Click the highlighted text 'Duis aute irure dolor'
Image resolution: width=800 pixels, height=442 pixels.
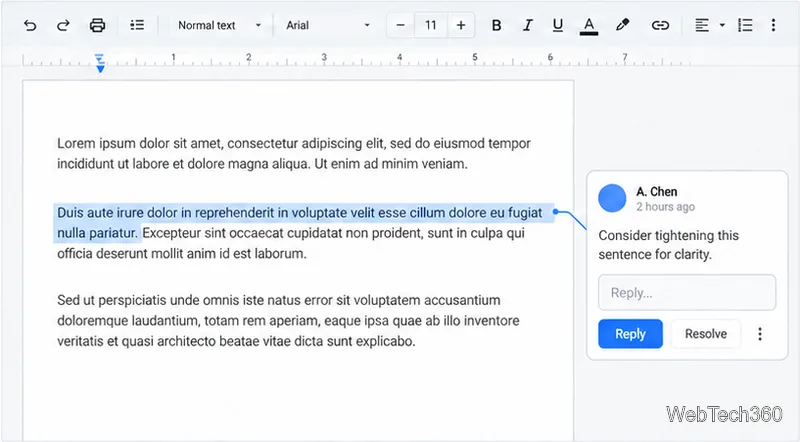(117, 213)
